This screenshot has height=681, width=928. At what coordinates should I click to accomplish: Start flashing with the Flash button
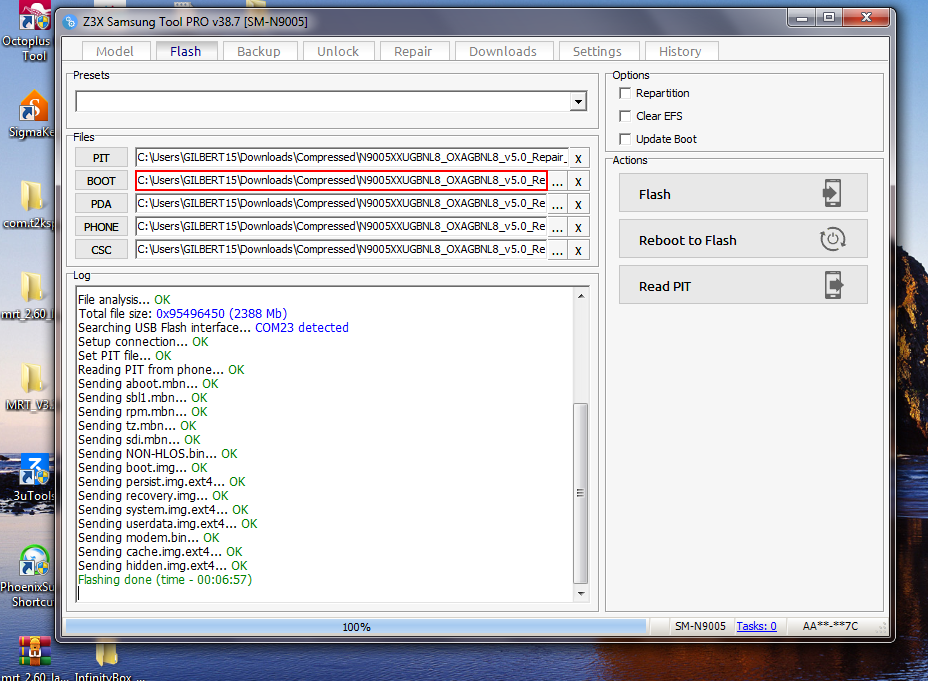point(743,193)
